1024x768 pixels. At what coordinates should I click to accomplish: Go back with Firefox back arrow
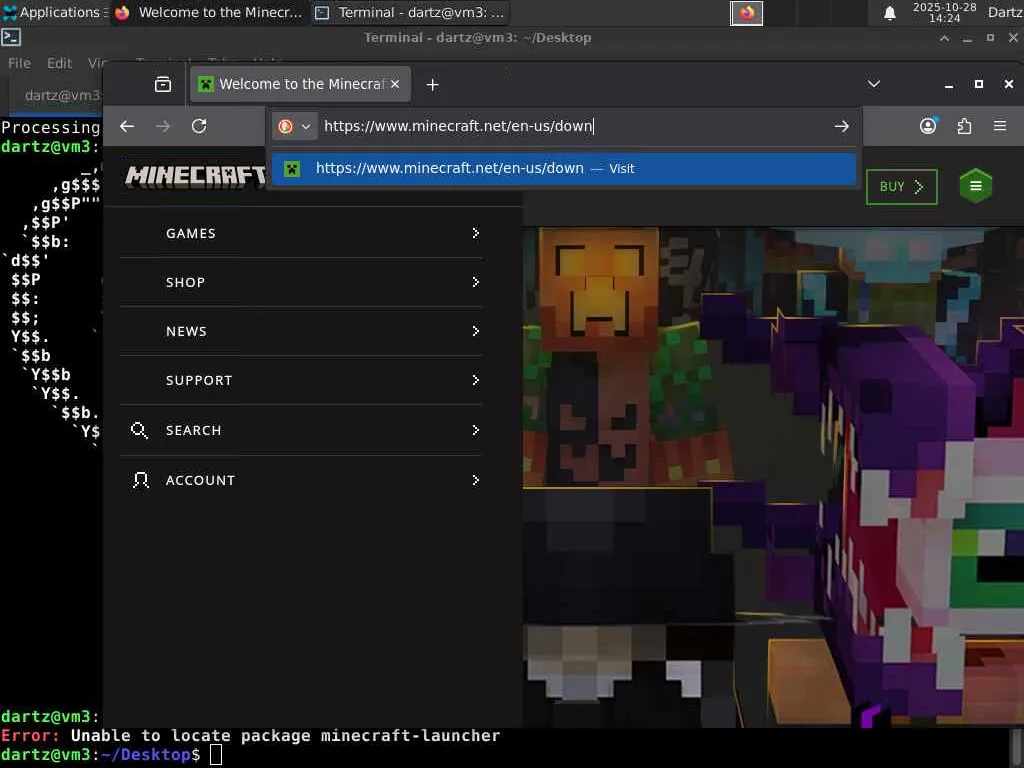(x=127, y=126)
